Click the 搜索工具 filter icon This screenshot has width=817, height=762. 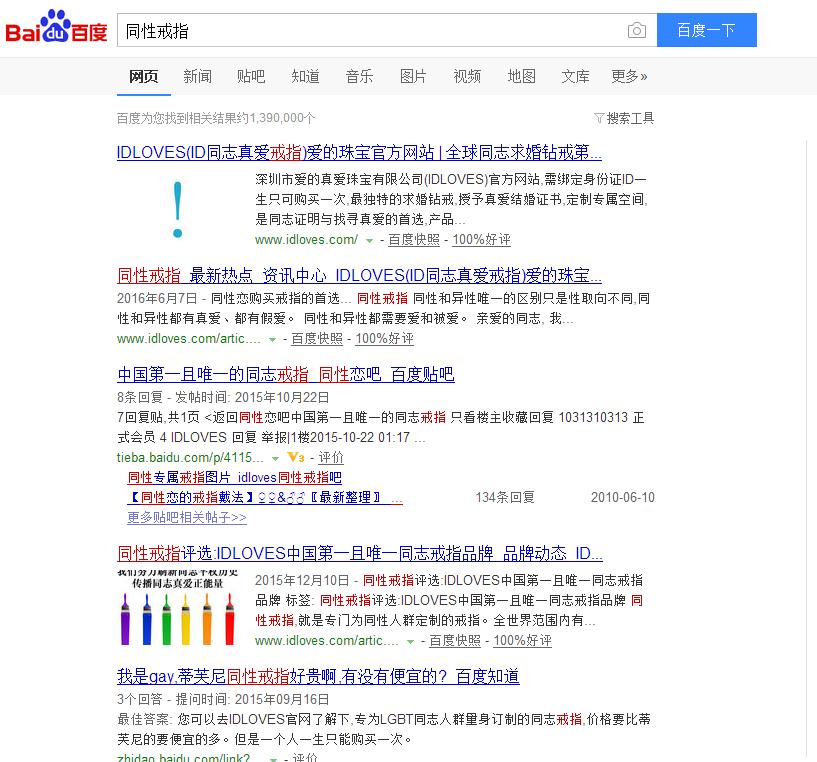tap(599, 118)
